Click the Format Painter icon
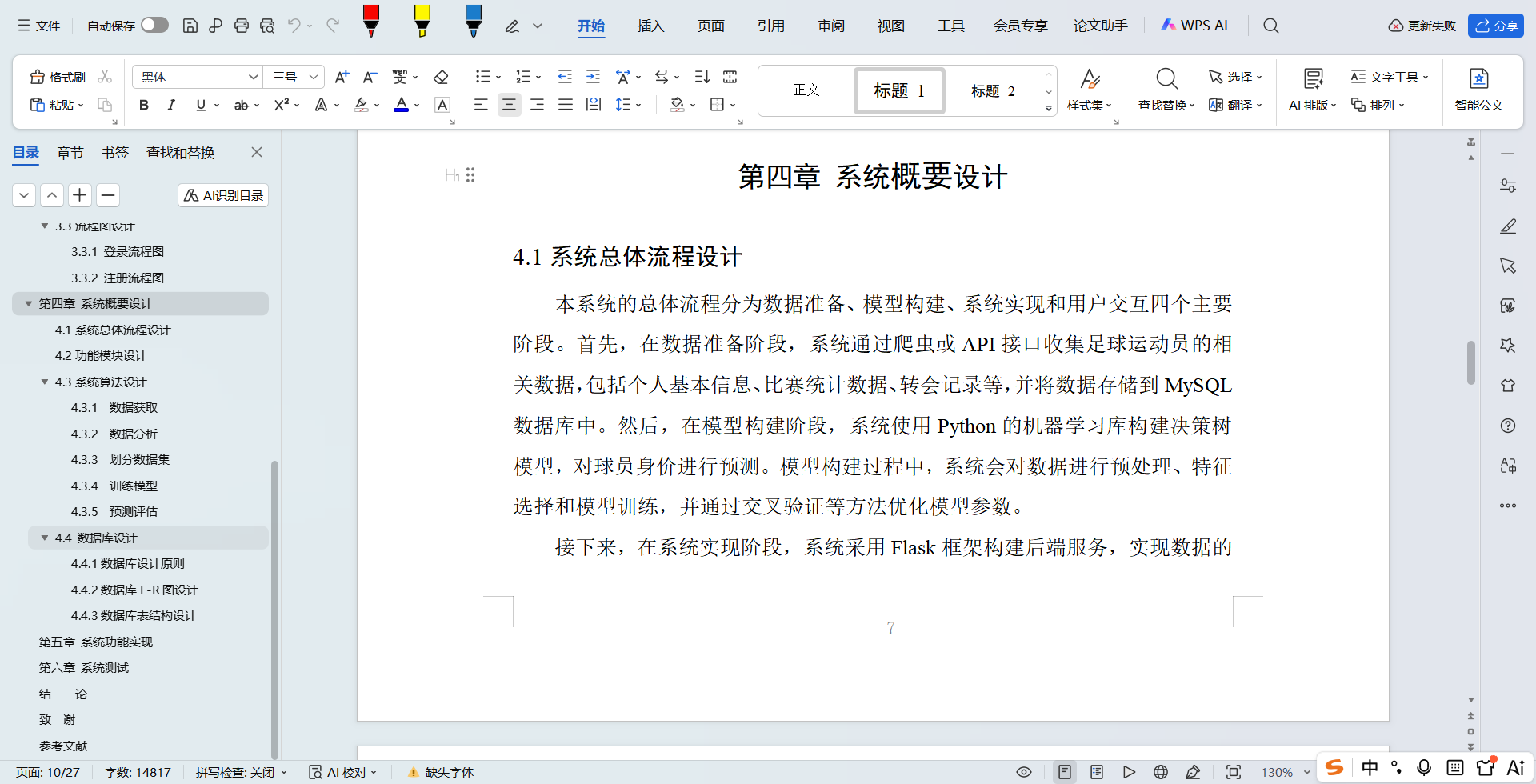 (x=58, y=77)
